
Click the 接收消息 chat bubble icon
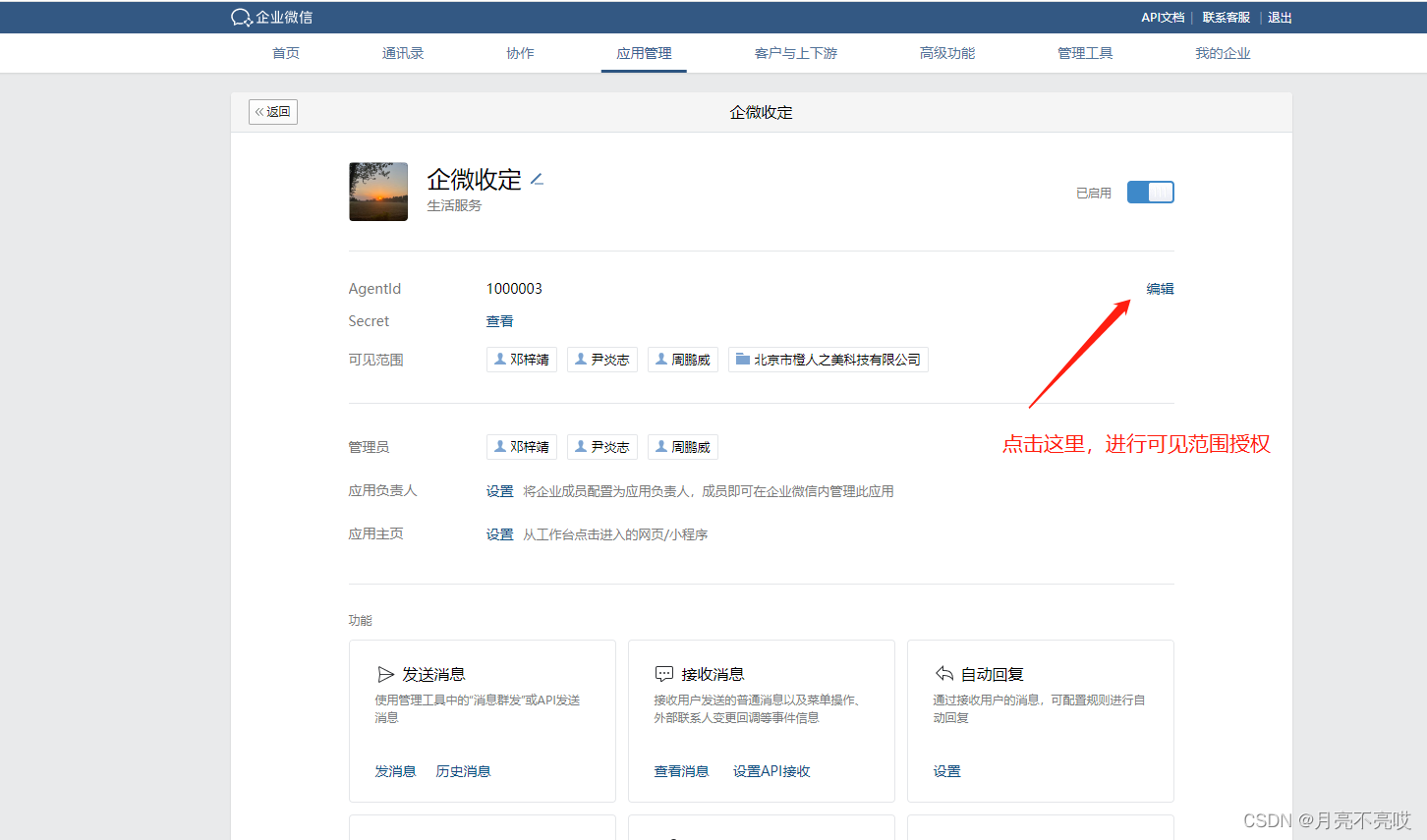tap(664, 674)
